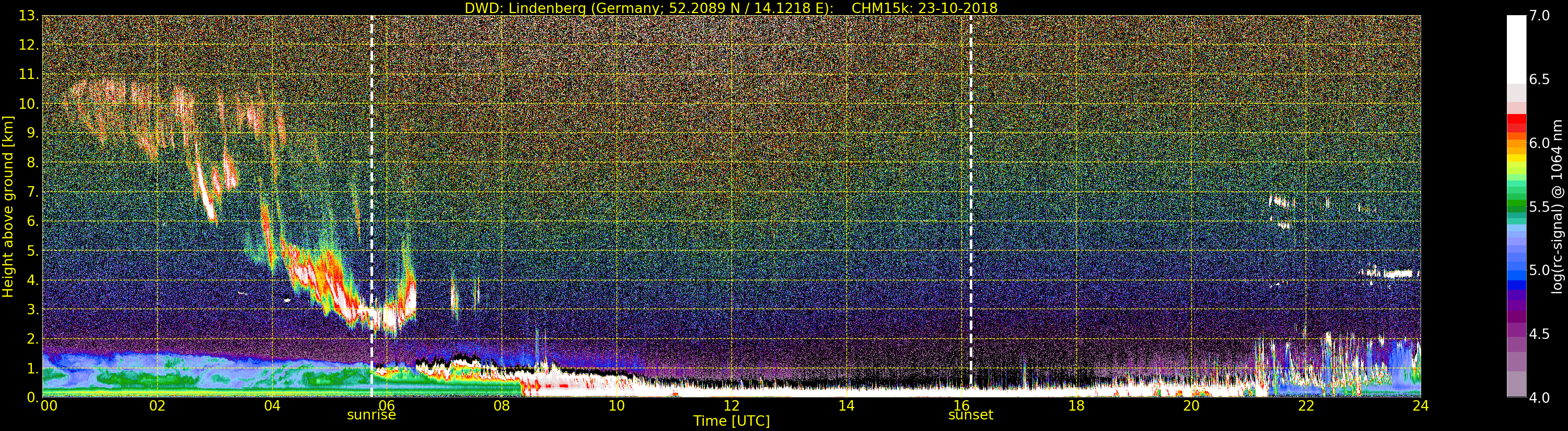Click the '06' time axis tick label
The width and height of the screenshot is (1568, 431).
387,406
